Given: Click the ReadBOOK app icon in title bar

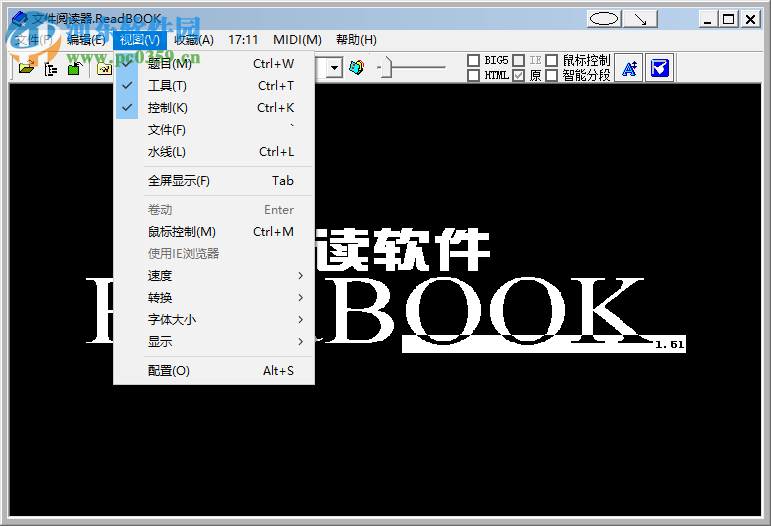Looking at the screenshot, I should [19, 19].
